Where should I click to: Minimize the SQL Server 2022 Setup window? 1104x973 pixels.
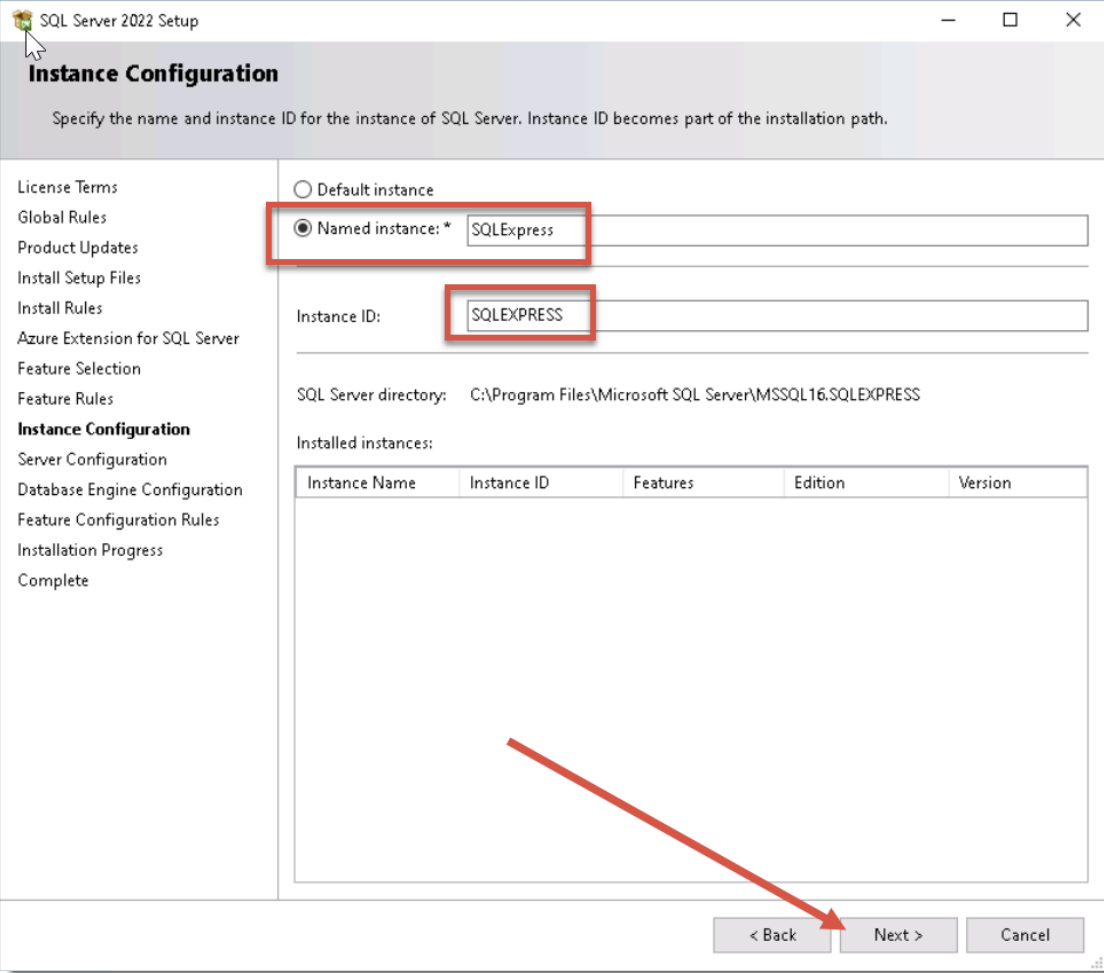click(948, 20)
